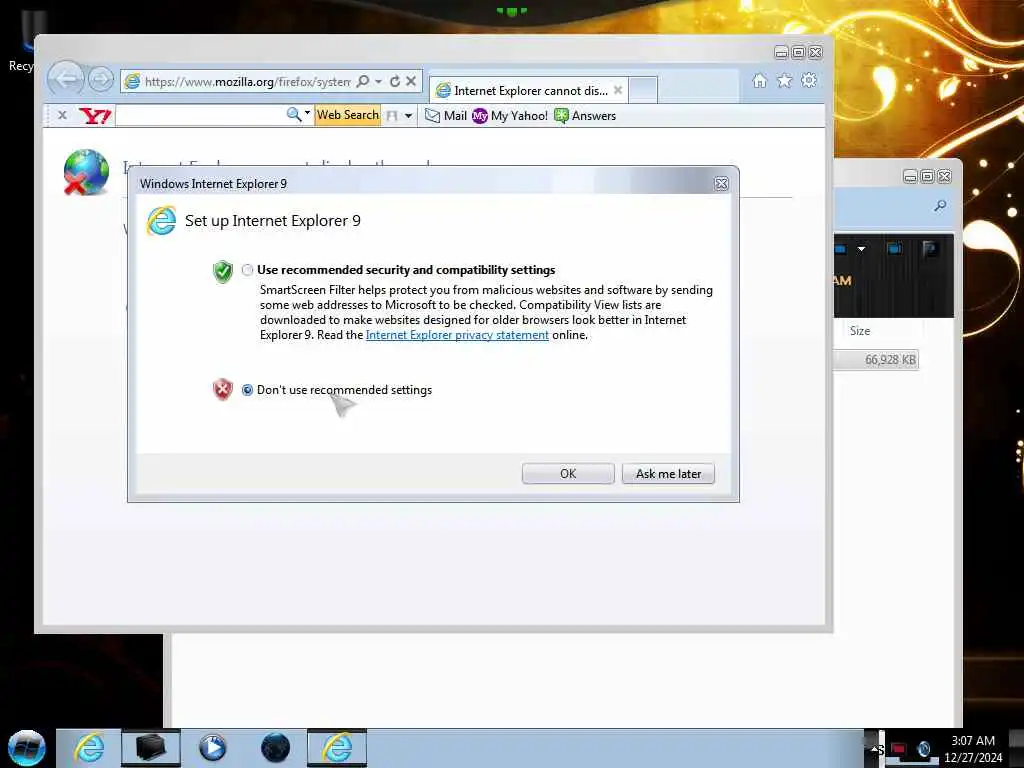This screenshot has width=1024, height=768.
Task: Open Yahoo Mail toolbar button
Action: tap(446, 116)
